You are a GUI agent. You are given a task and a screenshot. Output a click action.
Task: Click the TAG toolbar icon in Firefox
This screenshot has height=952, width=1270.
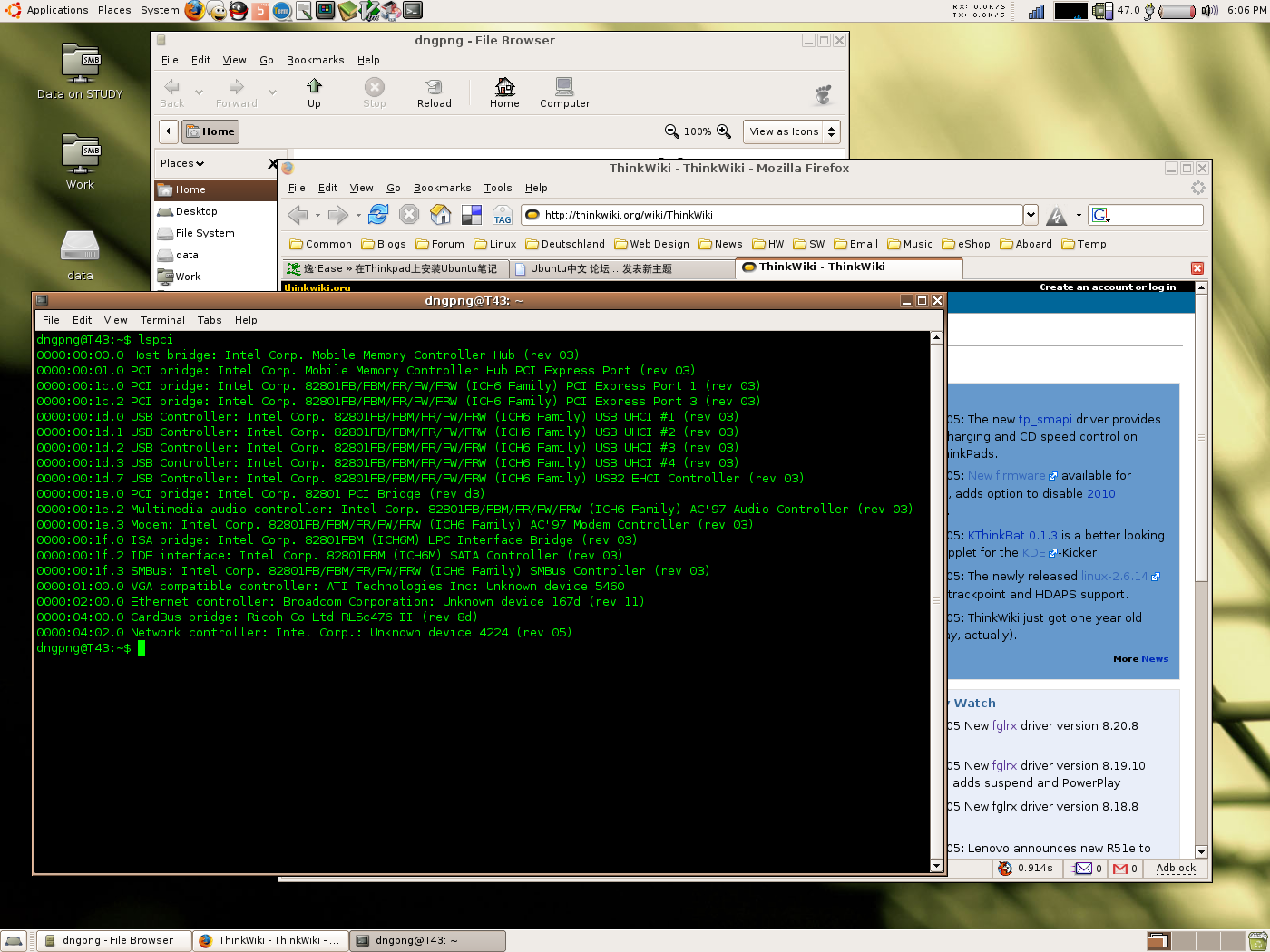click(503, 215)
